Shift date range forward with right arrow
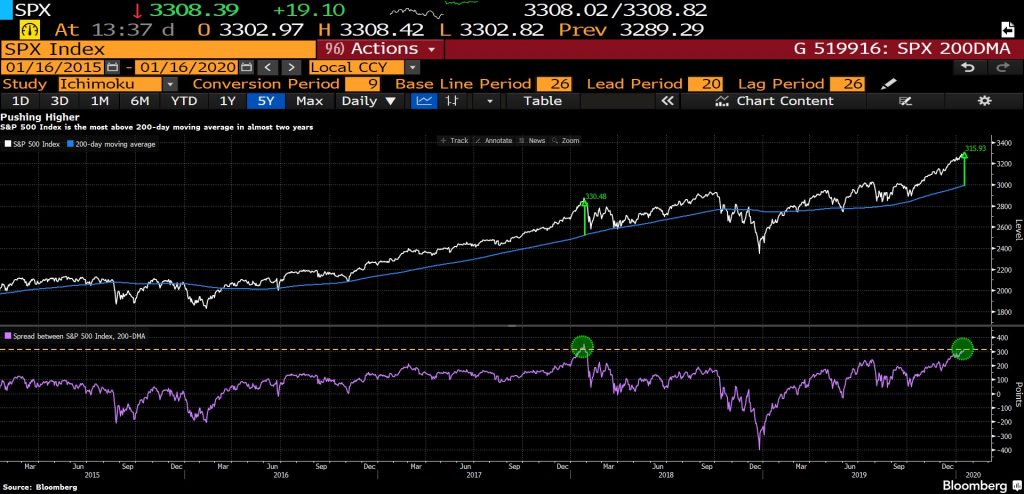Viewport: 1024px width, 494px height. pyautogui.click(x=292, y=67)
